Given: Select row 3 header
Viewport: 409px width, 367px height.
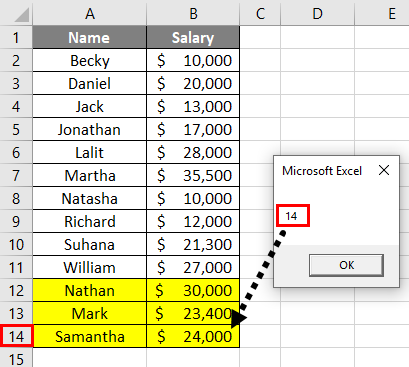Looking at the screenshot, I should click(16, 83).
